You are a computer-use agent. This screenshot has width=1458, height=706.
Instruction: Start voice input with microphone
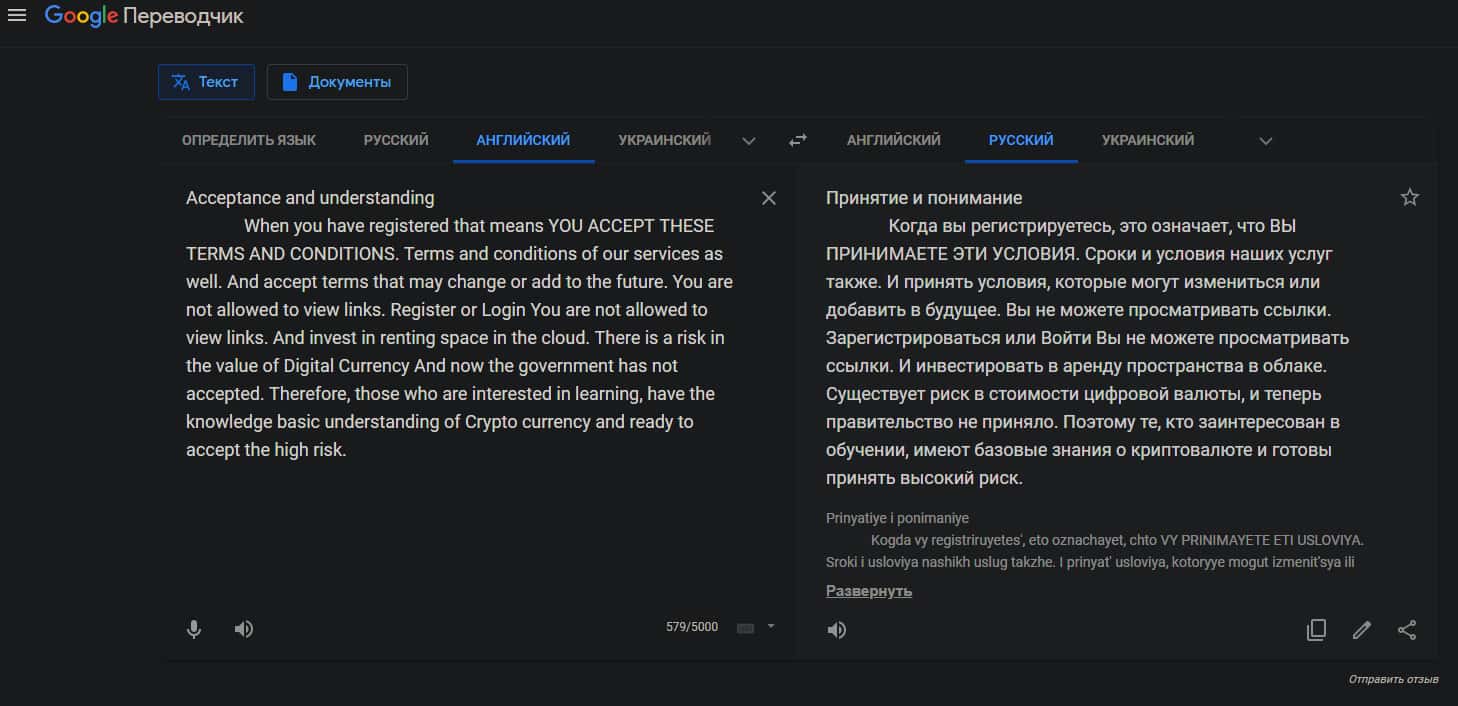[x=194, y=629]
